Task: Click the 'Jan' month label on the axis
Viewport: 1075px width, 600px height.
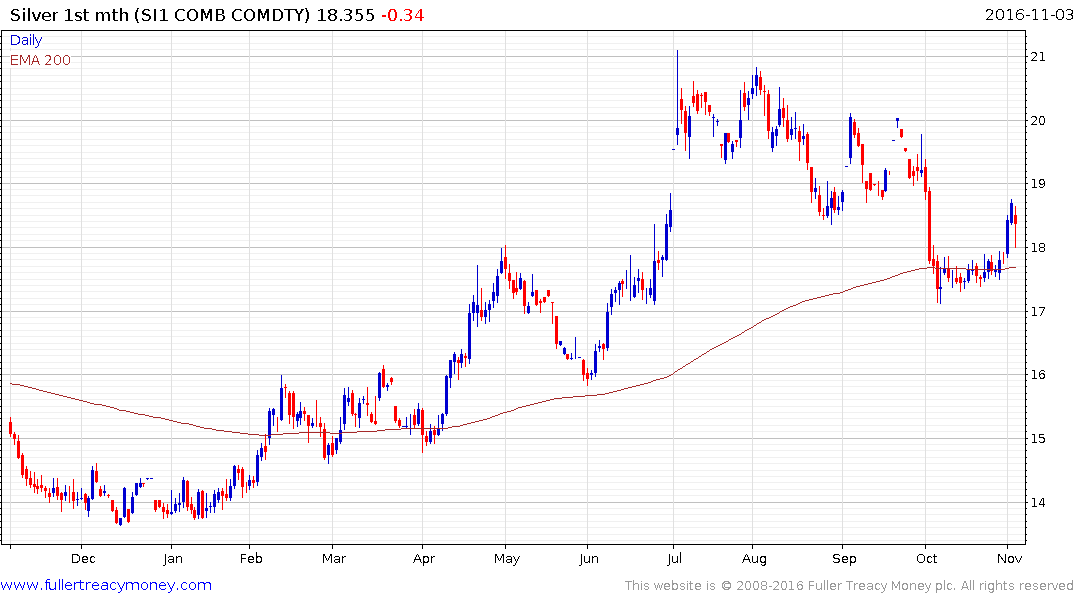Action: [x=173, y=558]
